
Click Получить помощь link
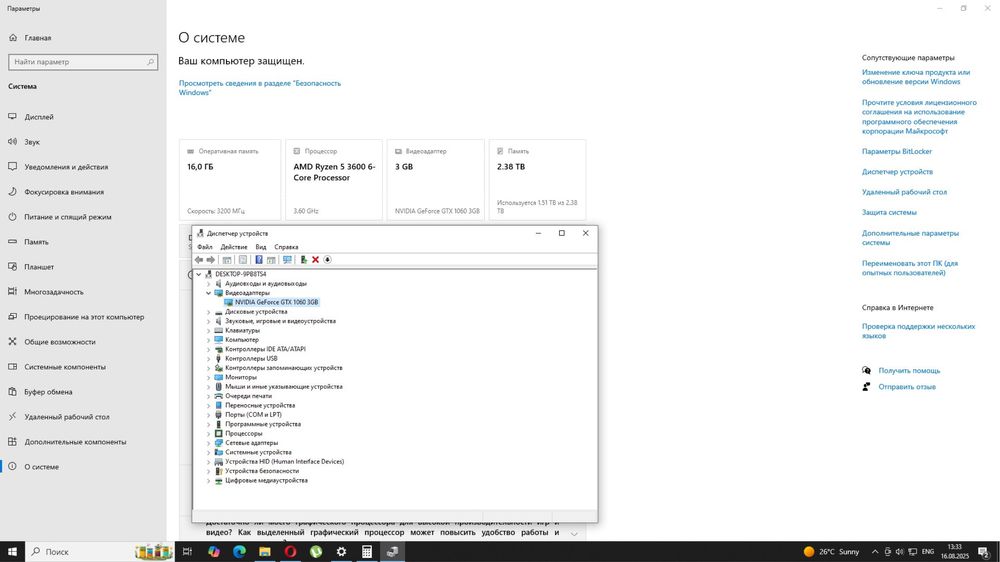tap(909, 371)
